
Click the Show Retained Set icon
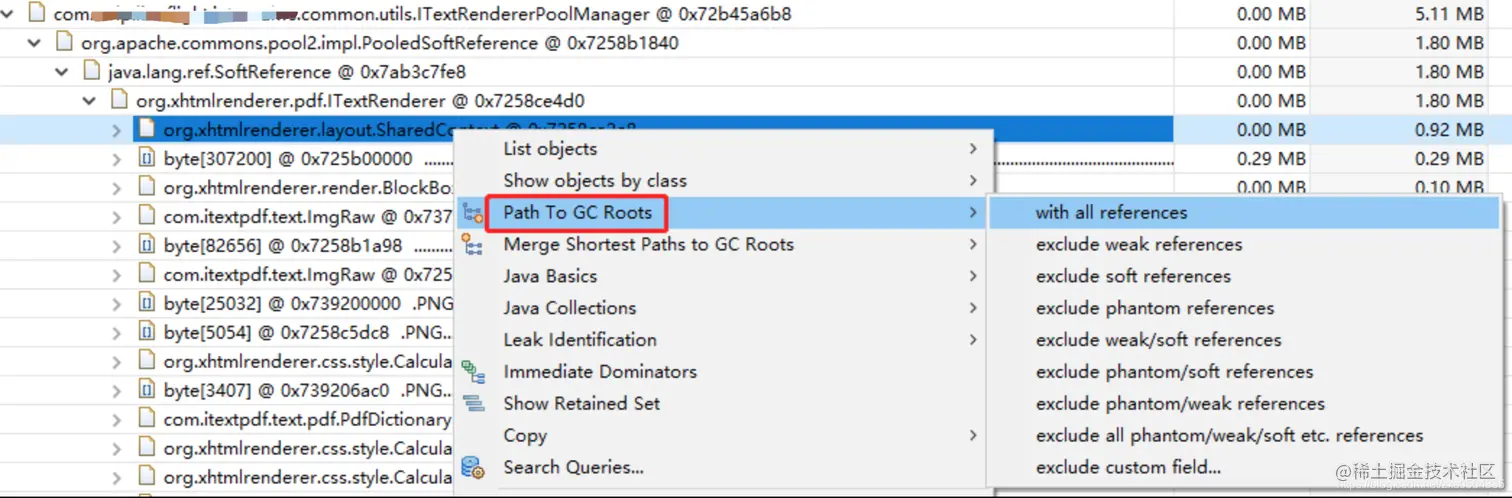pos(473,404)
